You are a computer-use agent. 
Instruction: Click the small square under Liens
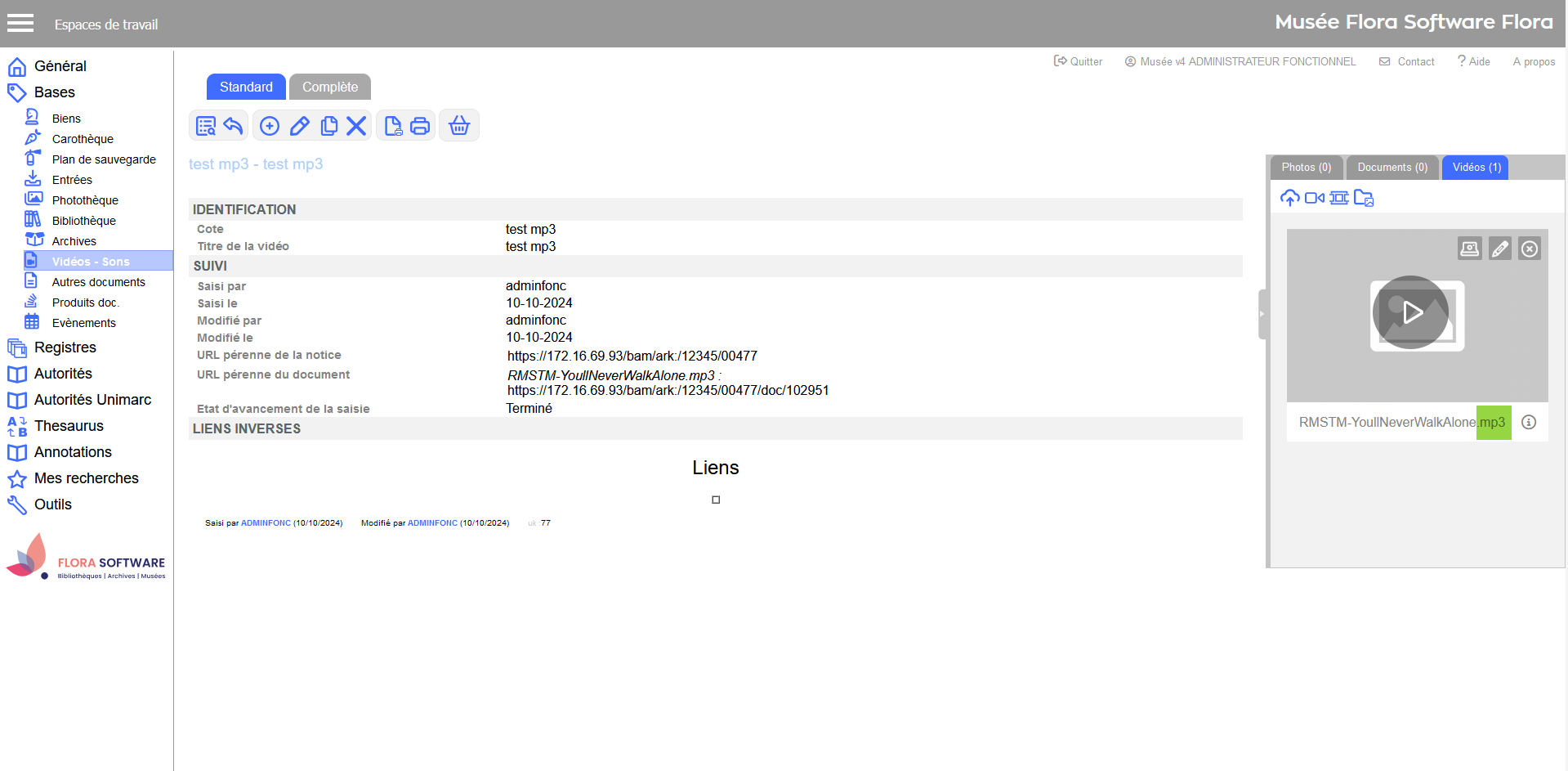tap(716, 500)
